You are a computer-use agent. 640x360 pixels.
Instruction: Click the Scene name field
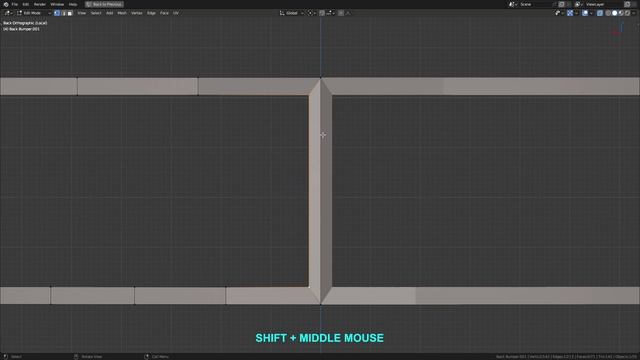point(535,4)
